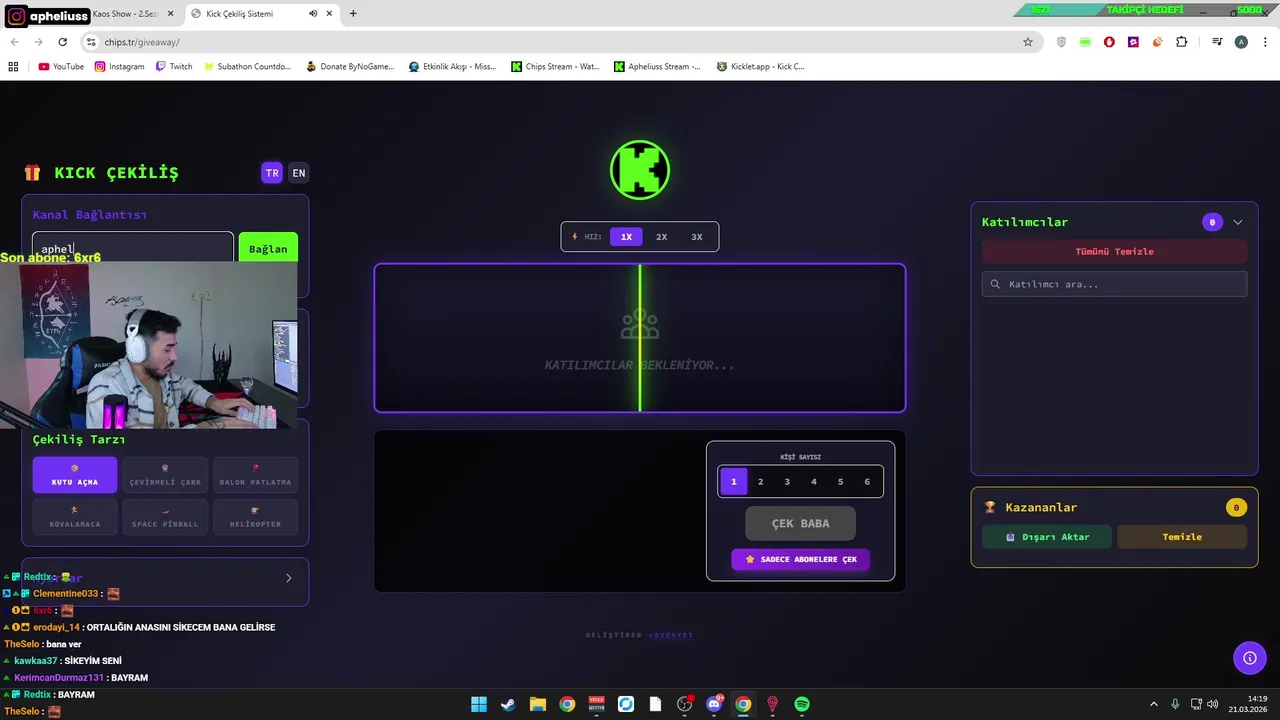Open Spotify from the taskbar
Viewport: 1280px width, 720px height.
click(802, 704)
